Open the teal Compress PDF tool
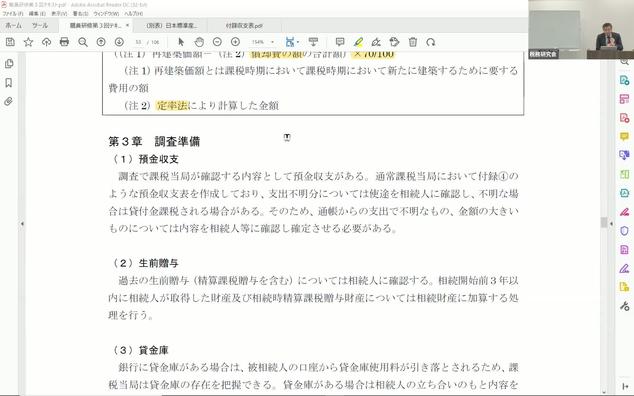Viewport: 634px width, 396px height. [624, 193]
